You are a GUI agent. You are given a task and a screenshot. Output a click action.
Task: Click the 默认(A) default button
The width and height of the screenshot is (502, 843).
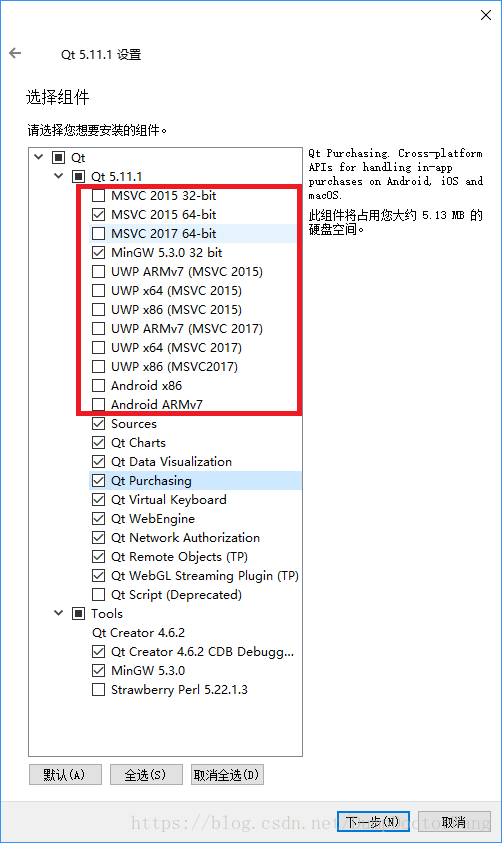(65, 775)
